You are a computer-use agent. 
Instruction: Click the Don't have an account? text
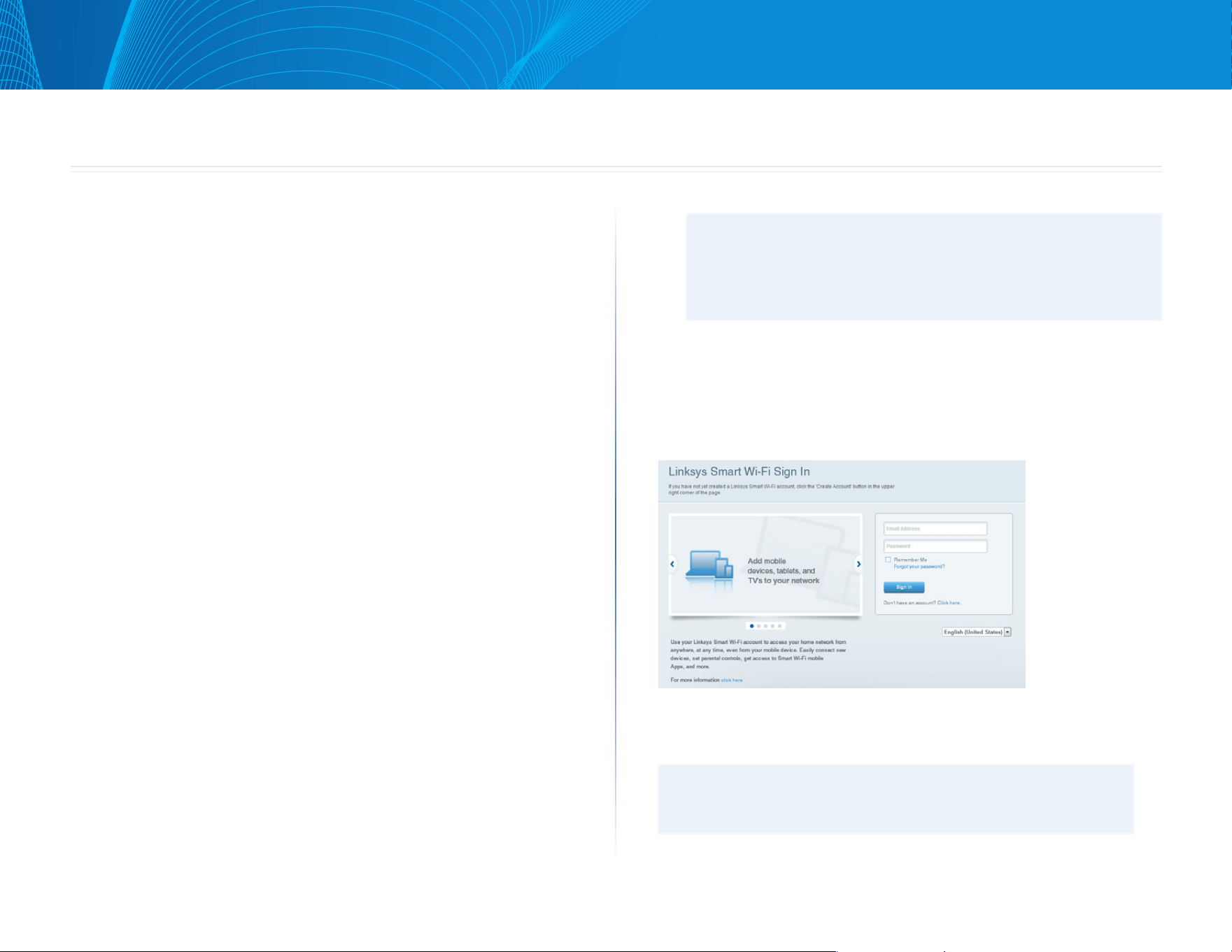click(x=909, y=603)
